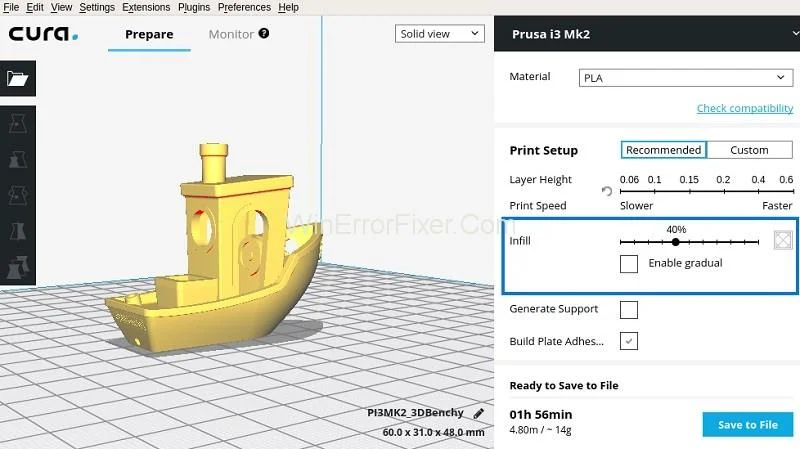Switch to the Prepare tab

(x=149, y=34)
